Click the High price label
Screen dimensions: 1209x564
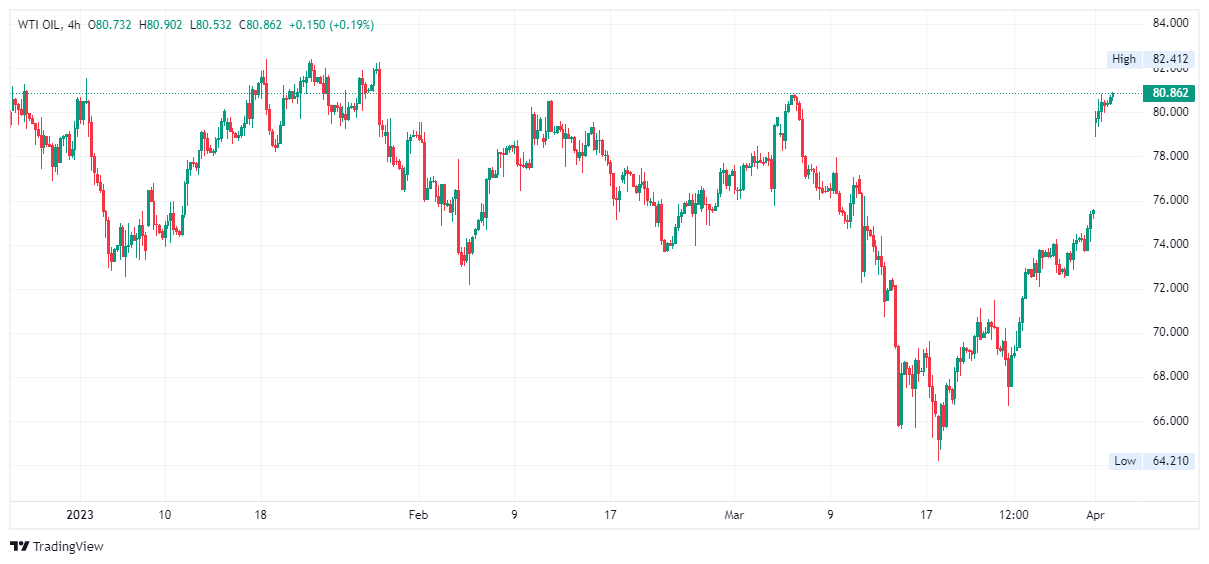tap(1124, 59)
